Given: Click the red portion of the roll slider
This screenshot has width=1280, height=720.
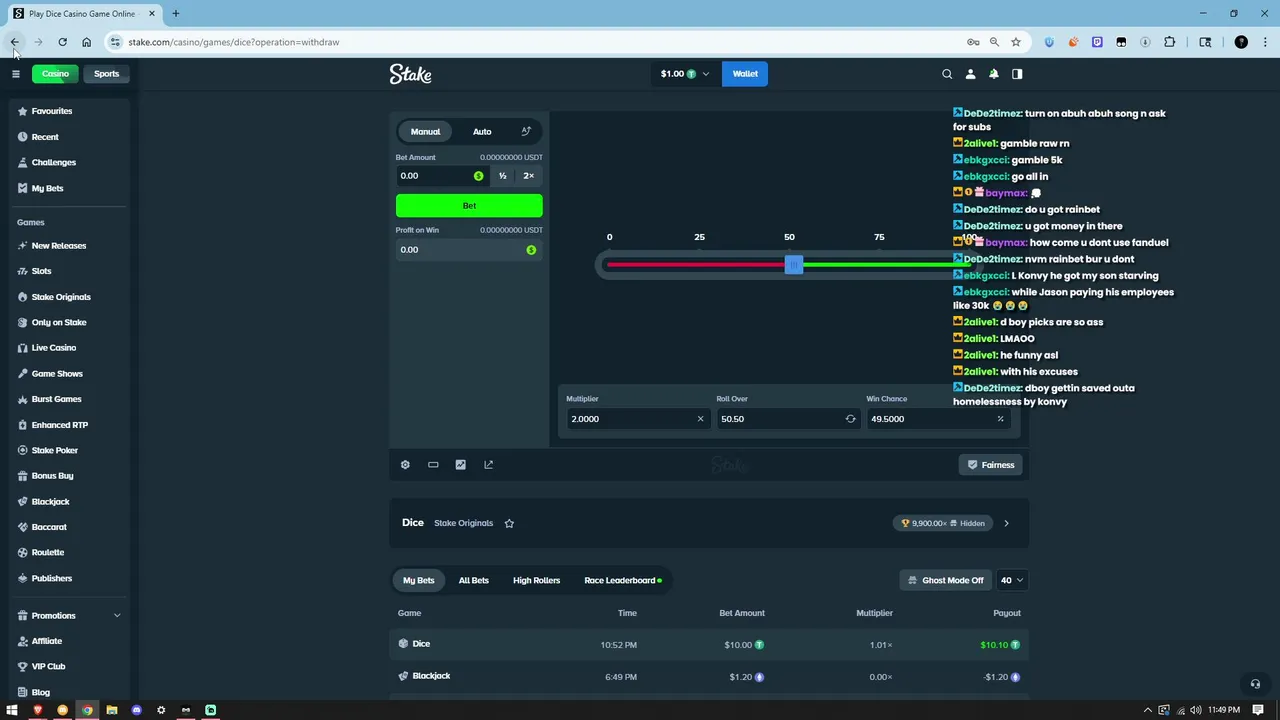Looking at the screenshot, I should click(696, 265).
